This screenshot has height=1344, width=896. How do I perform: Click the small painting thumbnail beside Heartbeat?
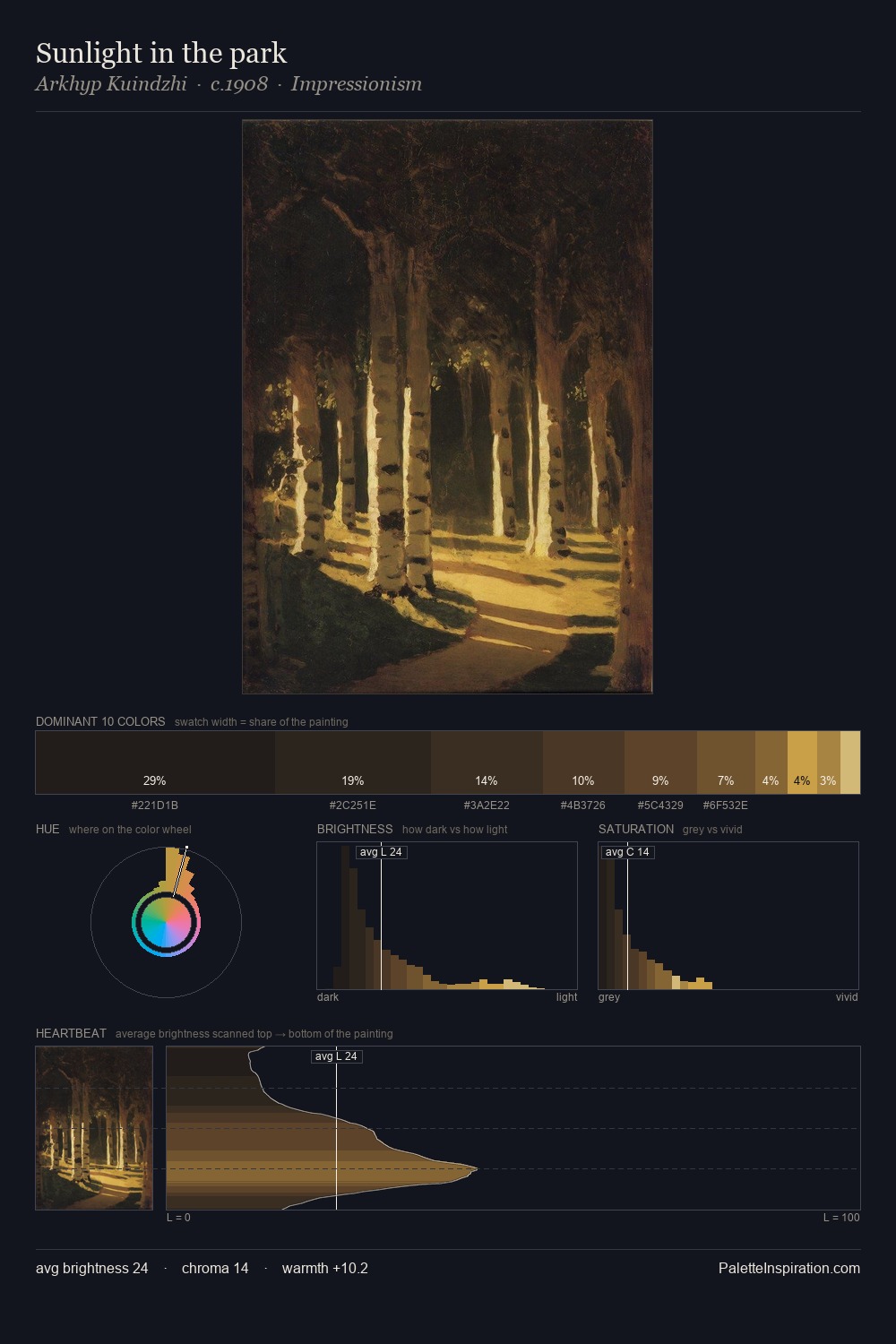(x=94, y=1128)
